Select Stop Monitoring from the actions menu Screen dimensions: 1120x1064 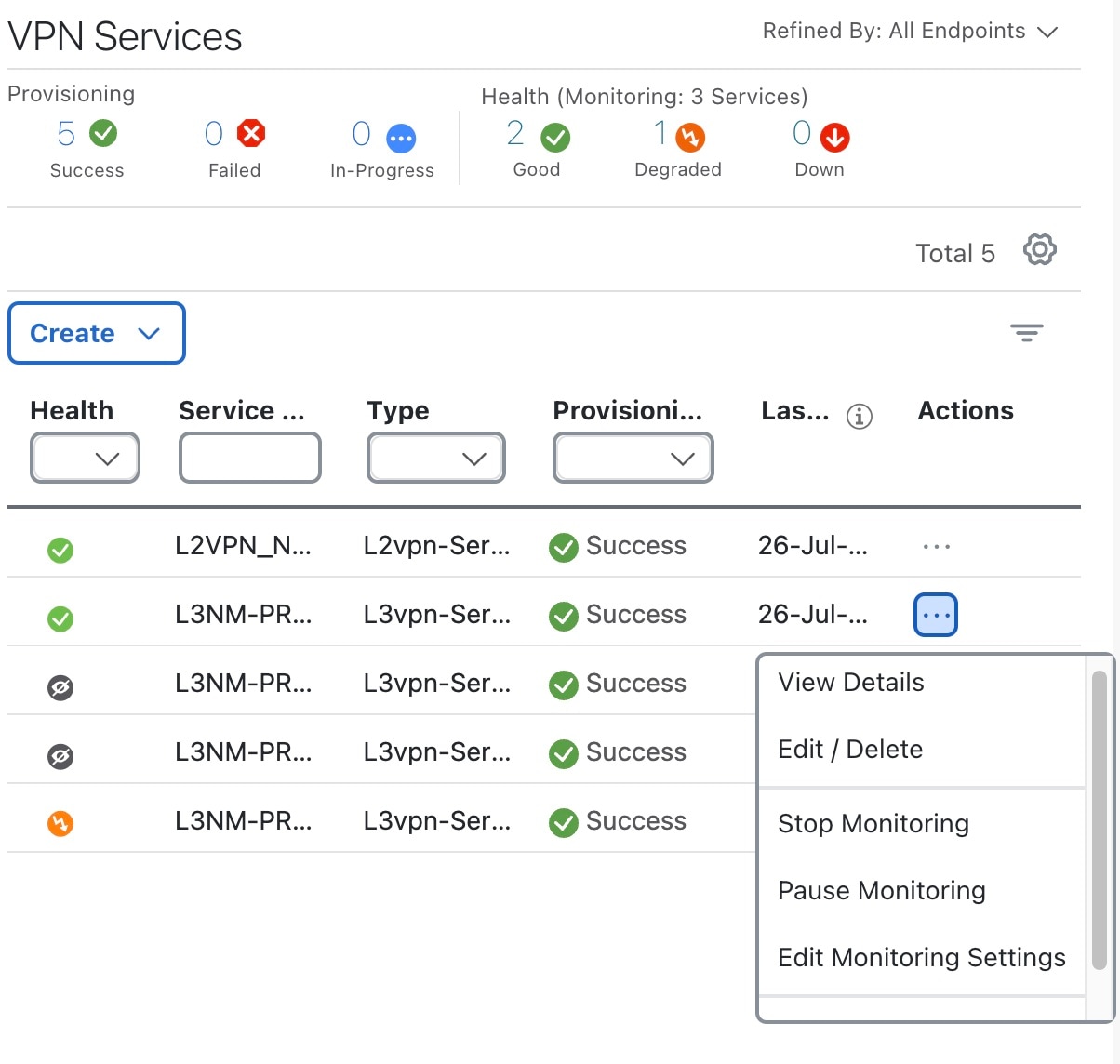(x=873, y=823)
